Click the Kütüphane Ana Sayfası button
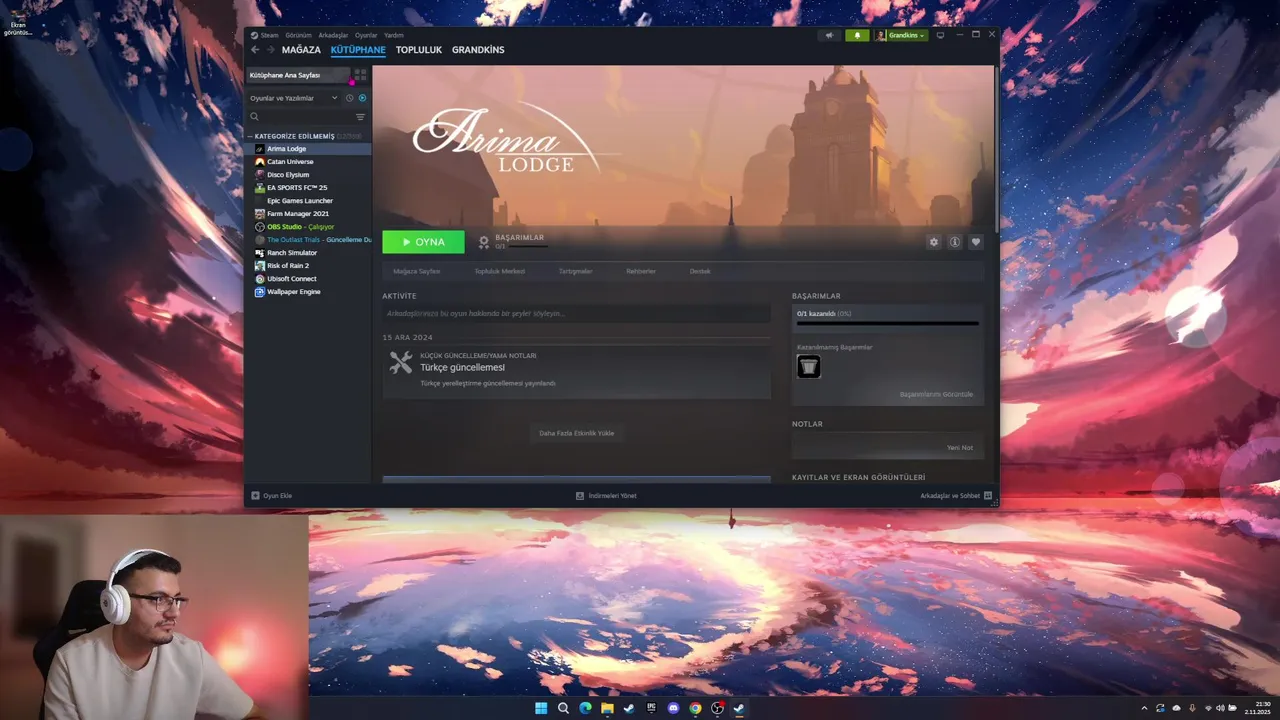1280x720 pixels. point(297,75)
